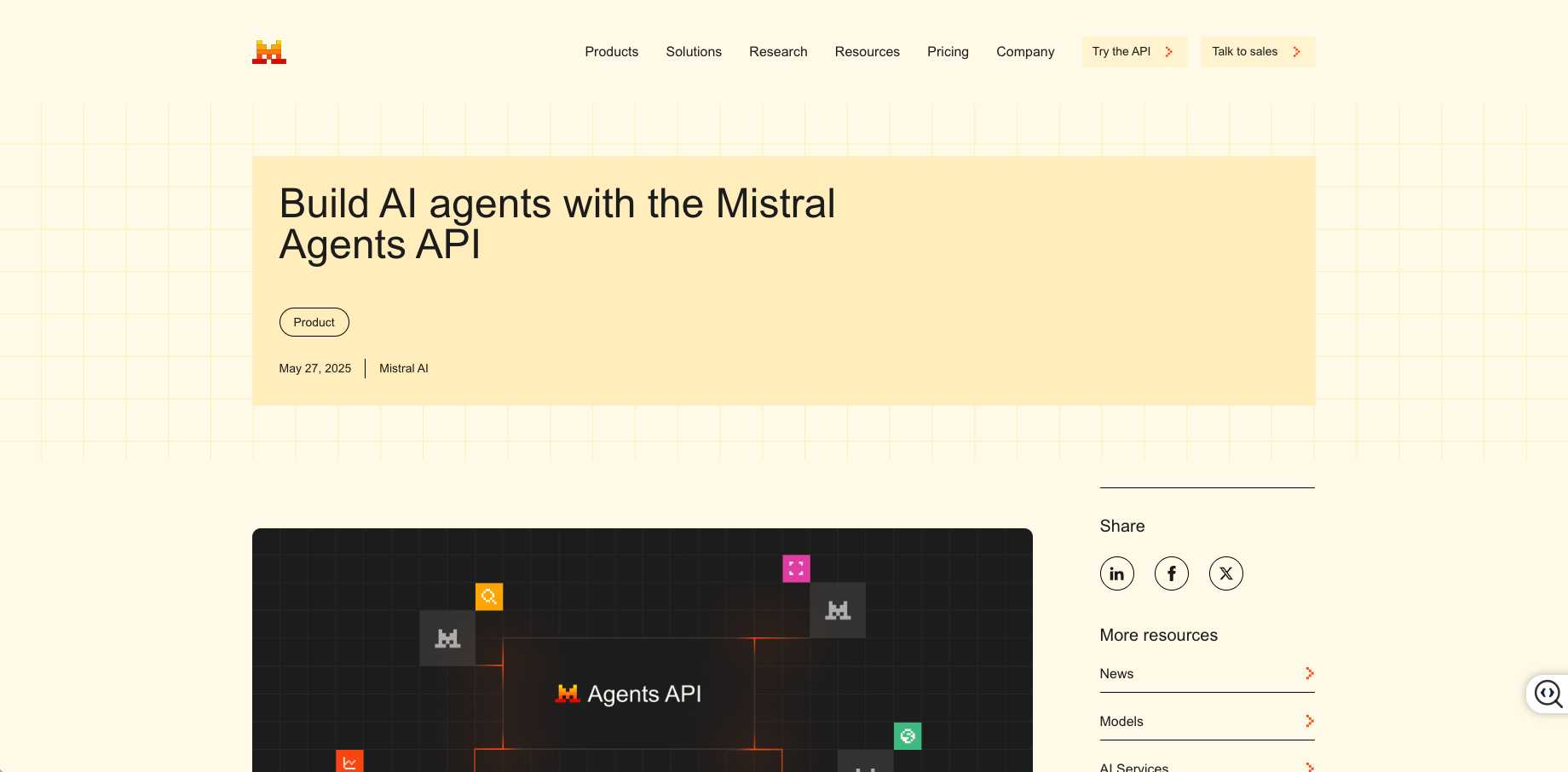The height and width of the screenshot is (772, 1568).
Task: Click the pink expand icon in the hero image
Action: pyautogui.click(x=796, y=568)
